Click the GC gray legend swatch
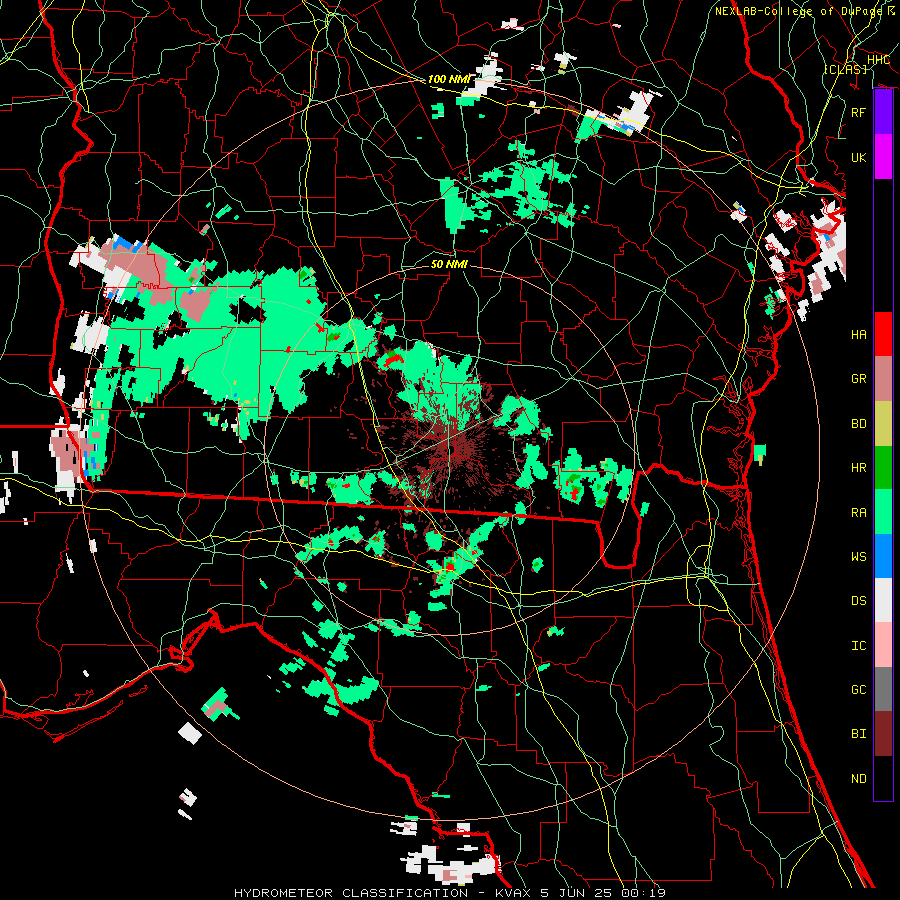Screen dimensions: 900x900 pos(883,689)
